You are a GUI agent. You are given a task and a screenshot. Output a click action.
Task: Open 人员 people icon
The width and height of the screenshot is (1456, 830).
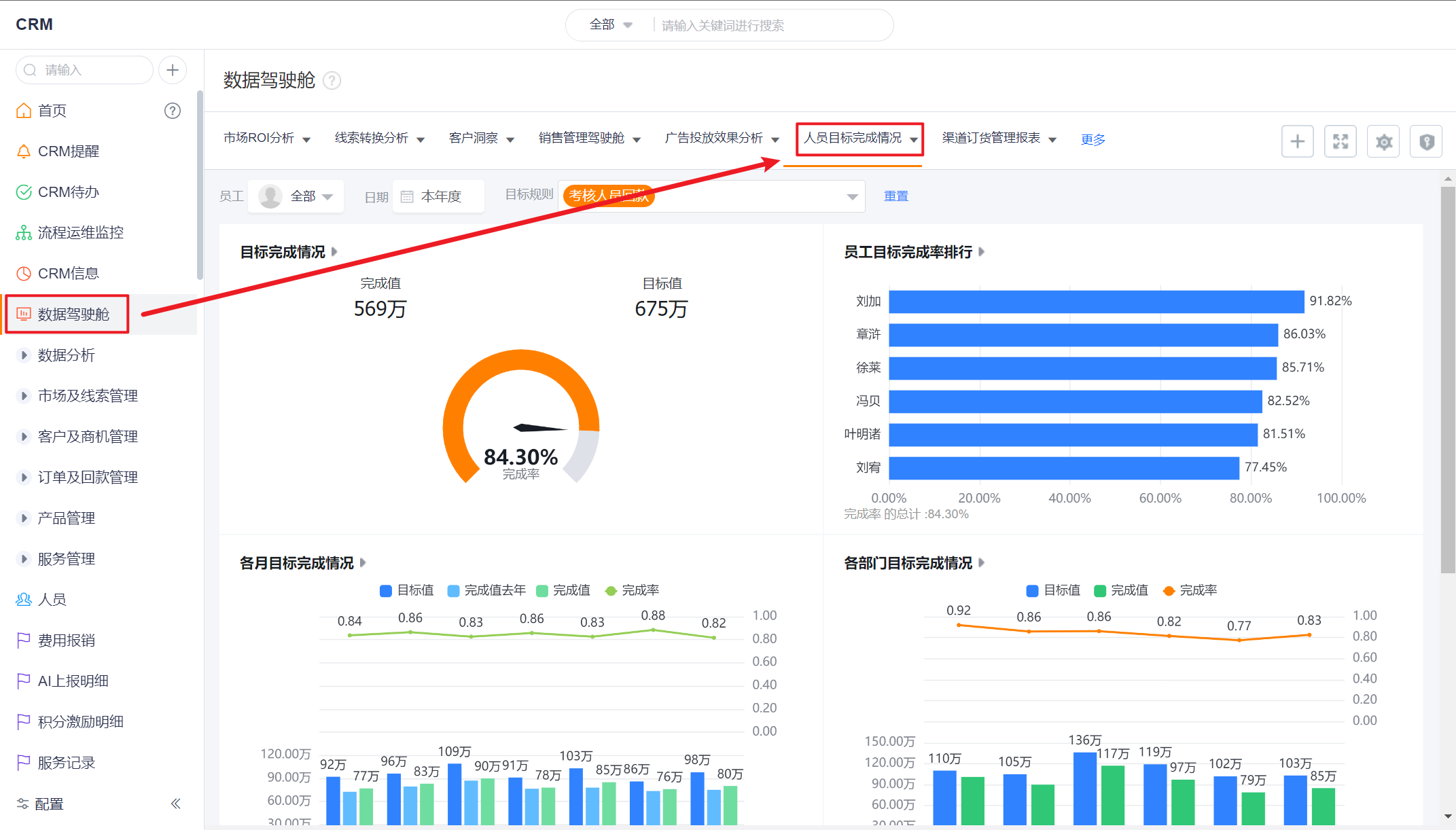pos(24,599)
